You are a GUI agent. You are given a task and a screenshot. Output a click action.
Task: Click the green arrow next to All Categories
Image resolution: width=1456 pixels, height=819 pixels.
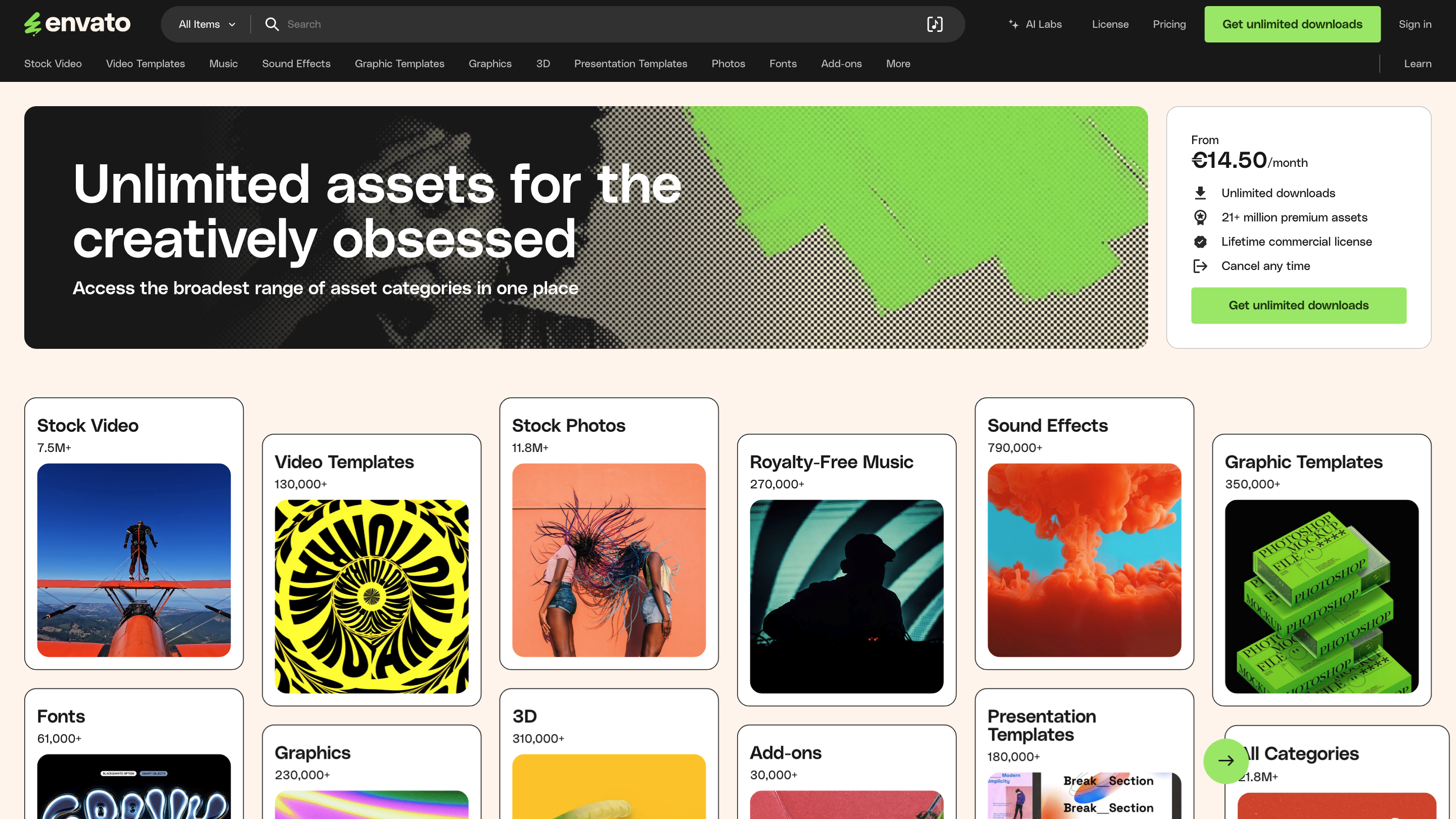click(x=1225, y=760)
